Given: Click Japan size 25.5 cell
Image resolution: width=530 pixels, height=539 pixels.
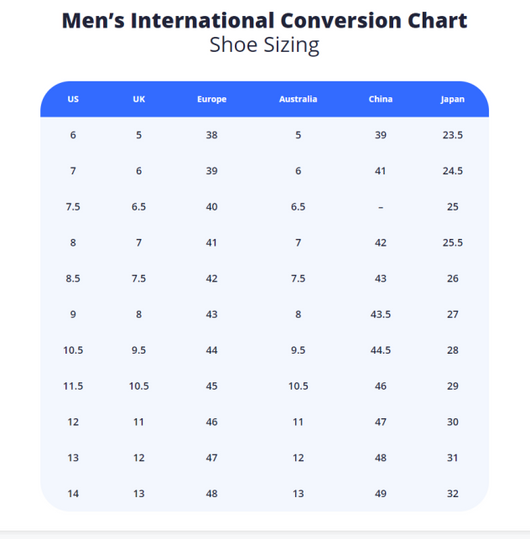Looking at the screenshot, I should coord(452,243).
